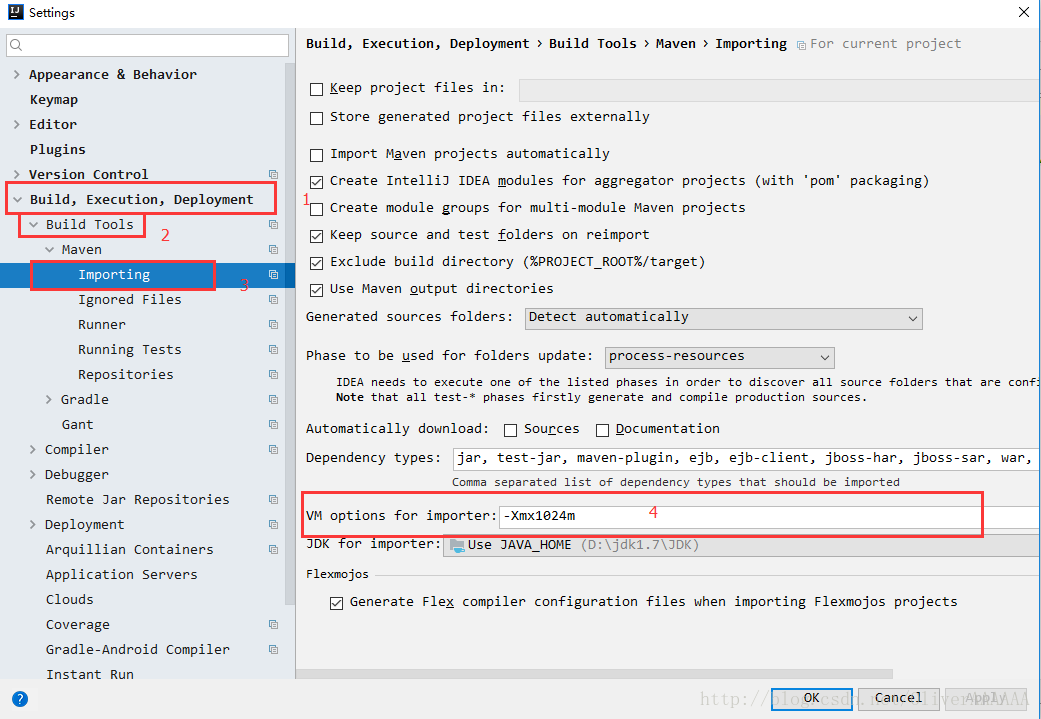The width and height of the screenshot is (1041, 719).
Task: Click Maven in the breadcrumb path
Action: (x=675, y=44)
